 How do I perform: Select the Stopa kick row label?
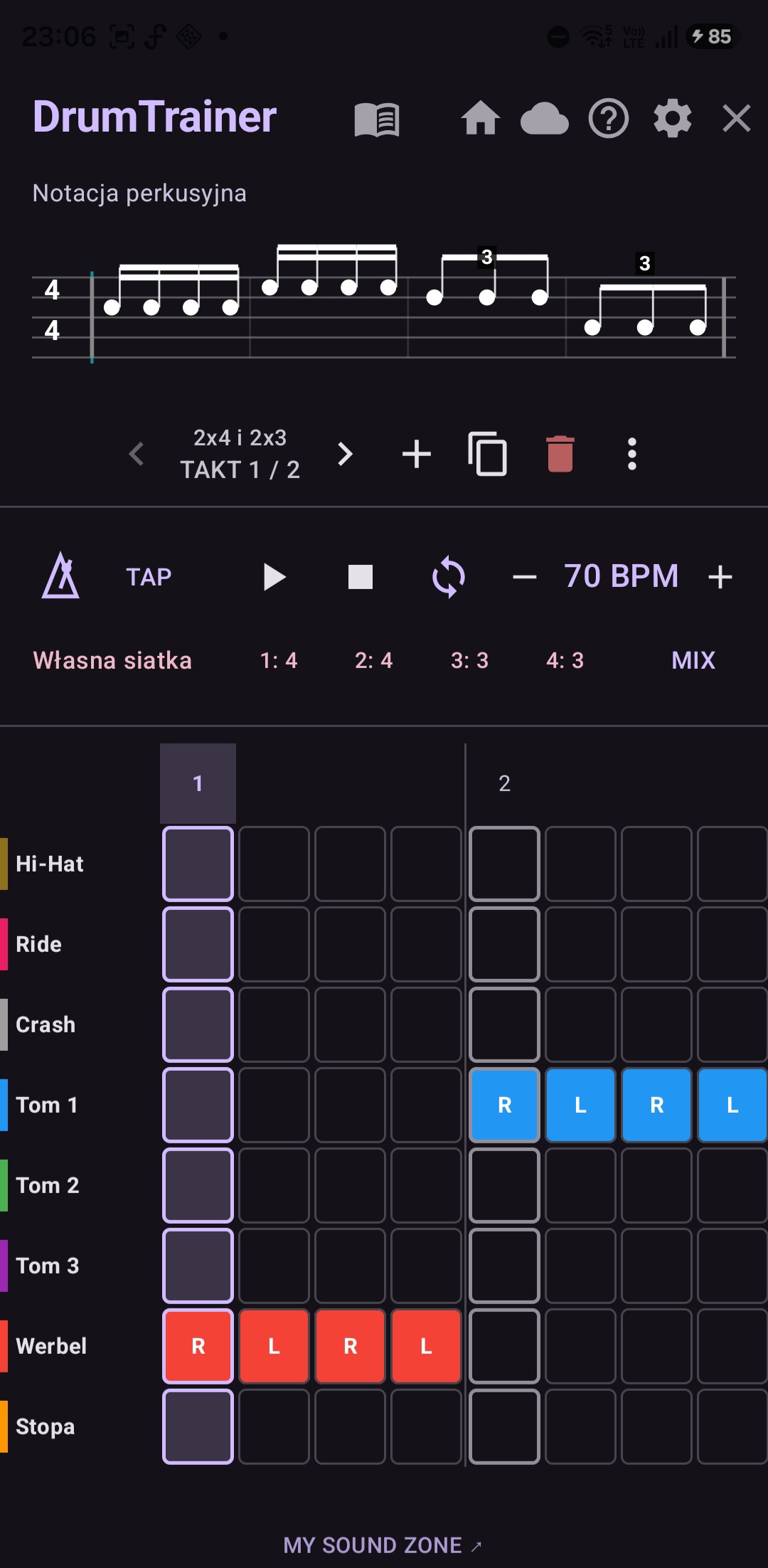coord(46,1426)
